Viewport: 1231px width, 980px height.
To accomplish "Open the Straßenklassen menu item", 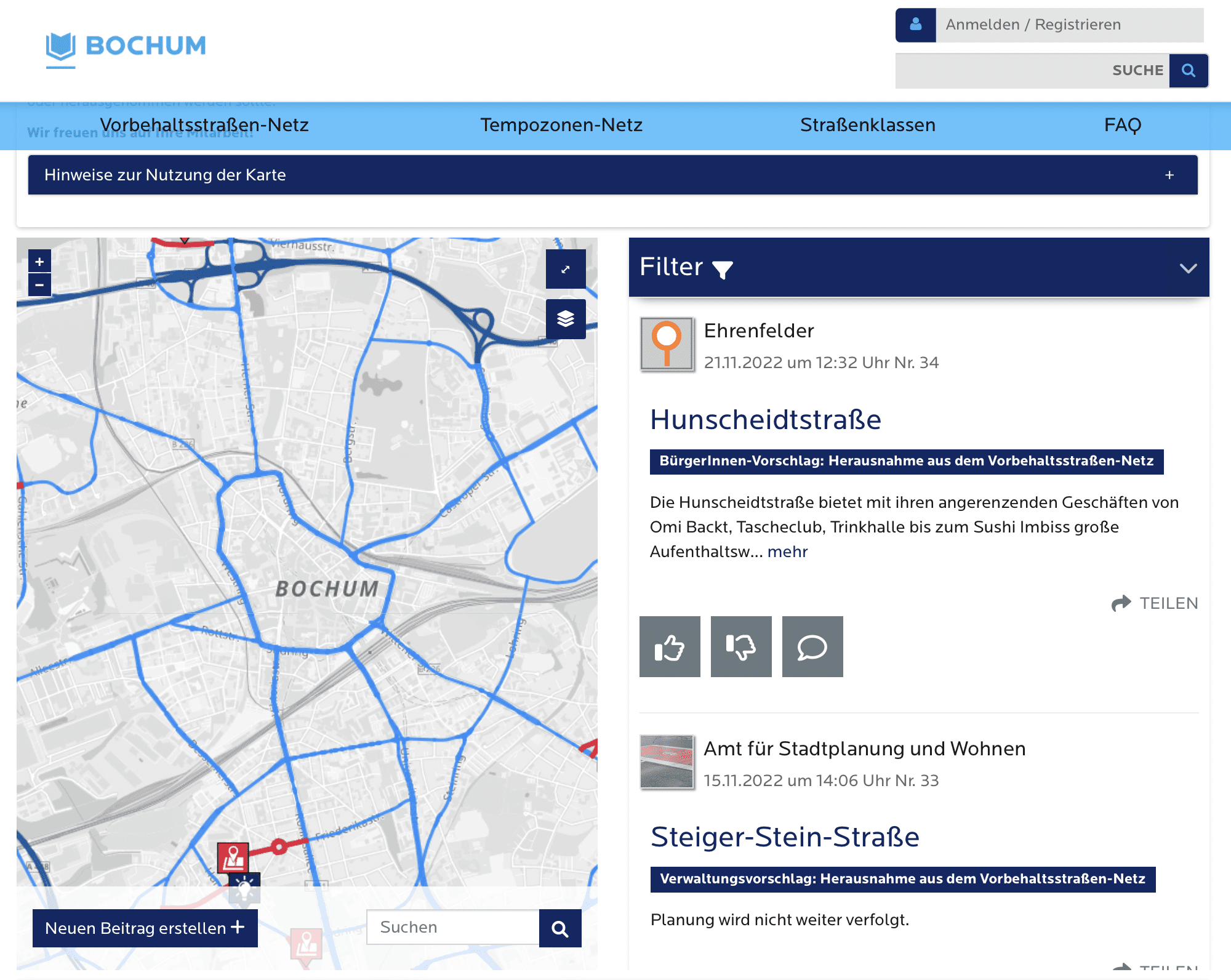I will pos(867,125).
